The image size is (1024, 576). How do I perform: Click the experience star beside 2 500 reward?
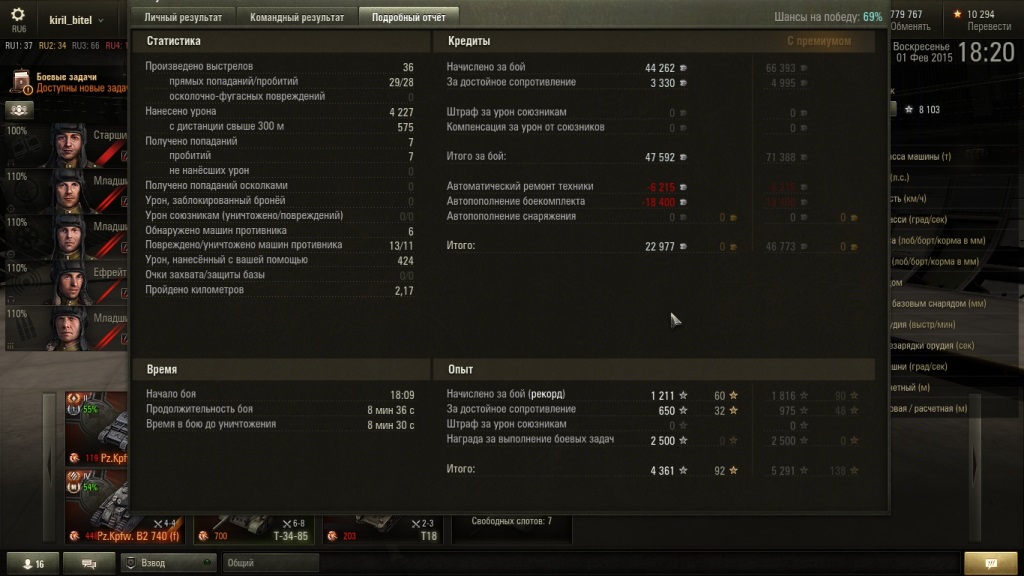683,441
